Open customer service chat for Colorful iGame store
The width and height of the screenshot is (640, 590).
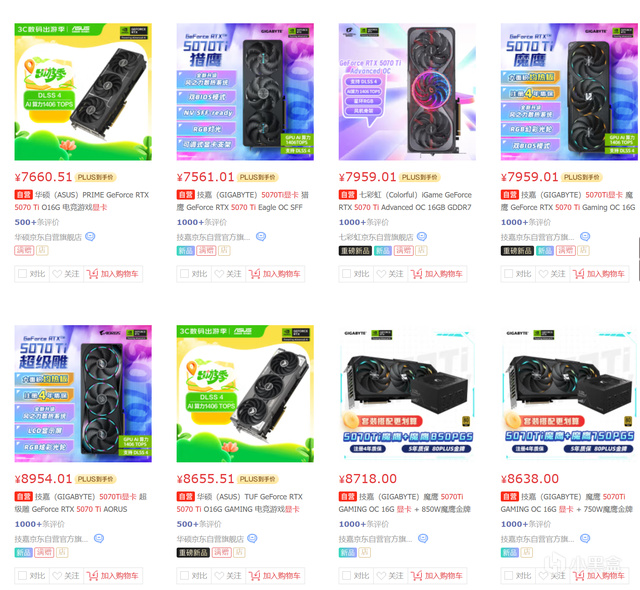[422, 237]
